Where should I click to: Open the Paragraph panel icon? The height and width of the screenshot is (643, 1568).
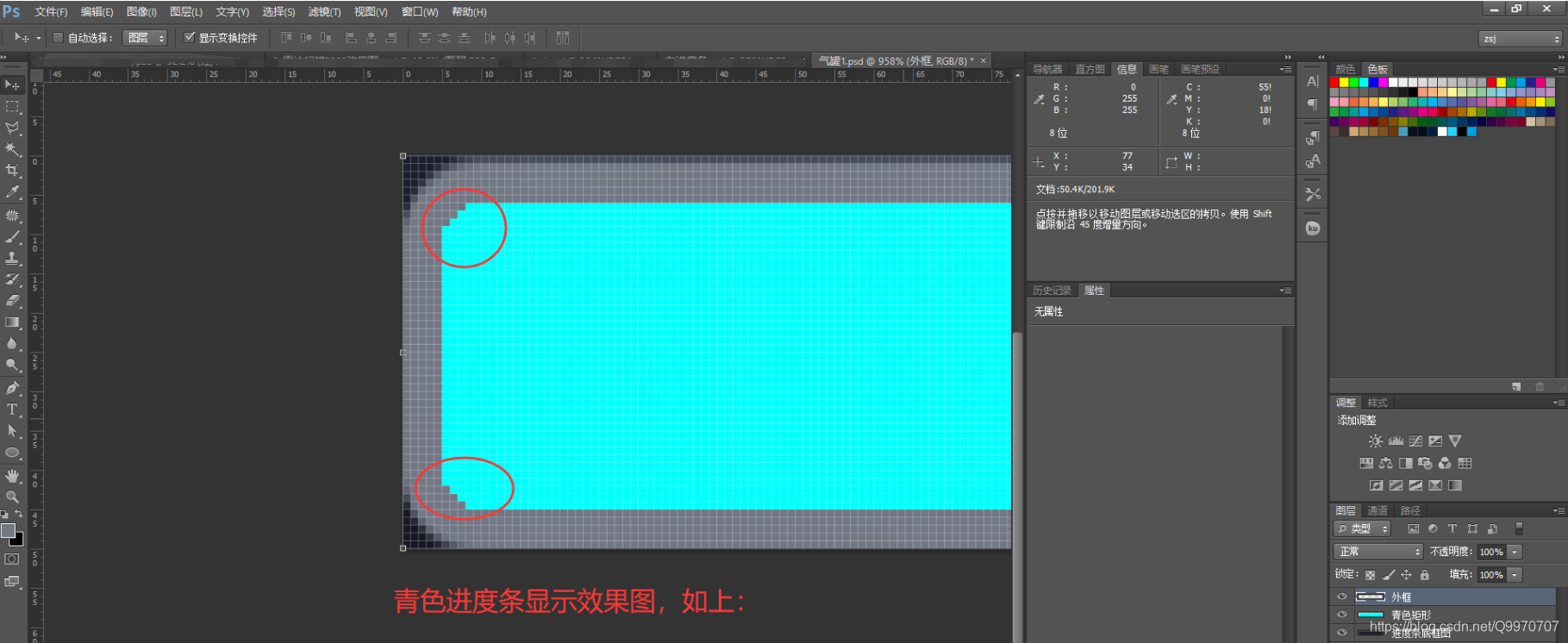coord(1312,104)
